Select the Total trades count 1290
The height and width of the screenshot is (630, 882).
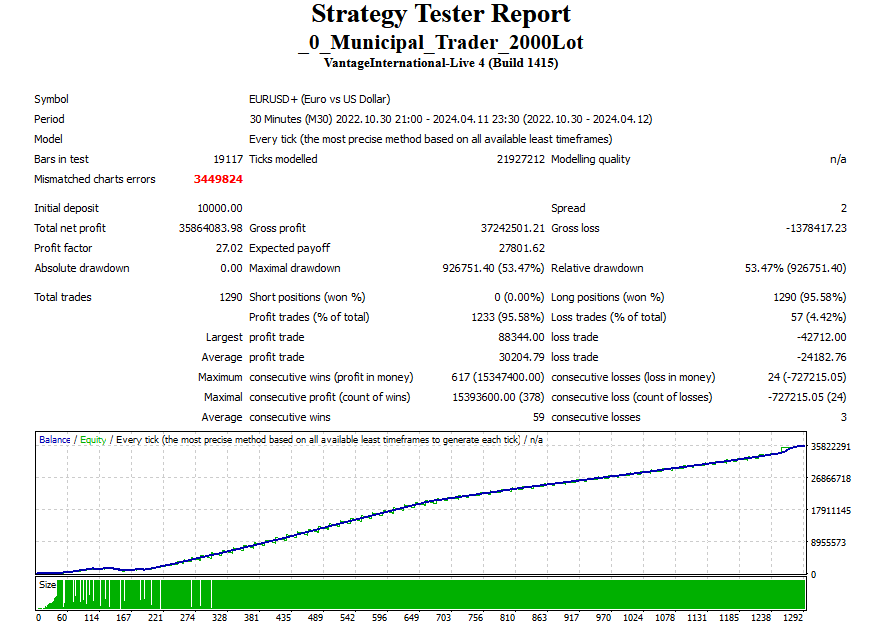coord(230,297)
